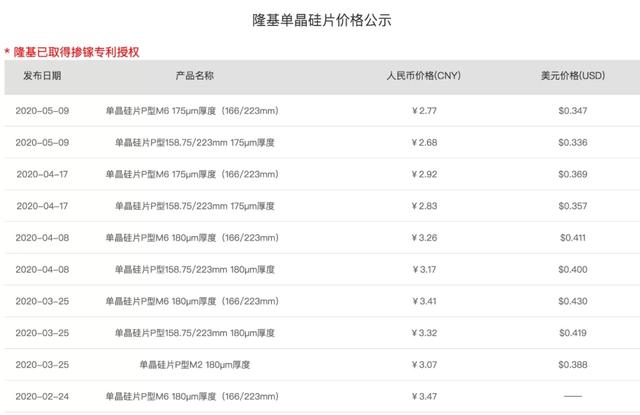Screen dimensions: 640x415
Task: Select the CNY price ¥3.07
Action: [424, 364]
